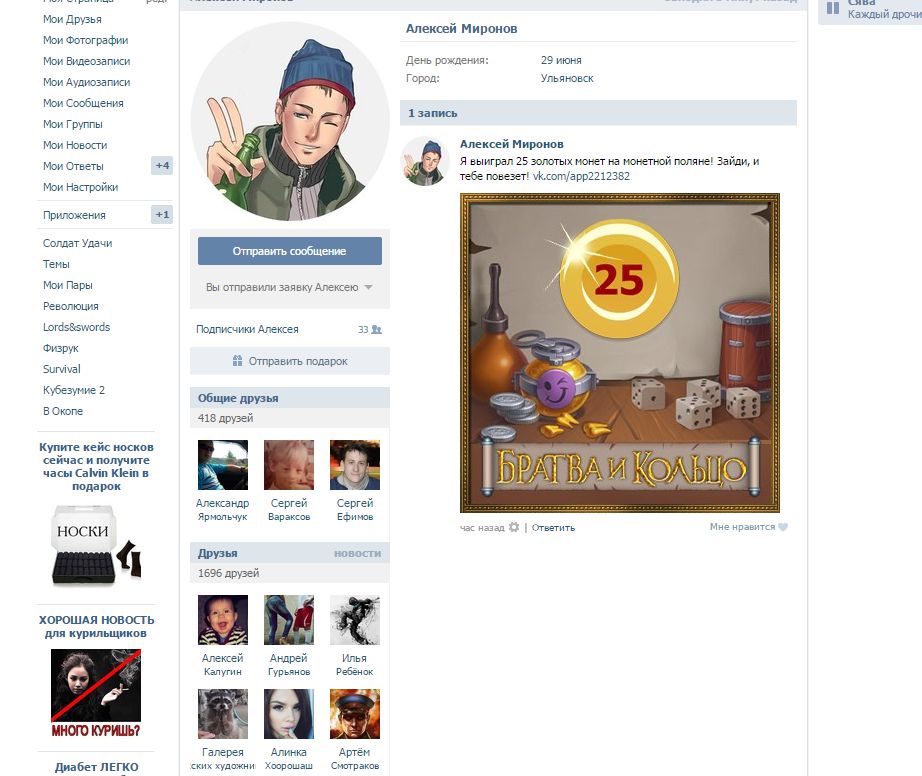Viewport: 922px width, 776px height.
Task: Click Ответить under the wall post
Action: (x=553, y=527)
